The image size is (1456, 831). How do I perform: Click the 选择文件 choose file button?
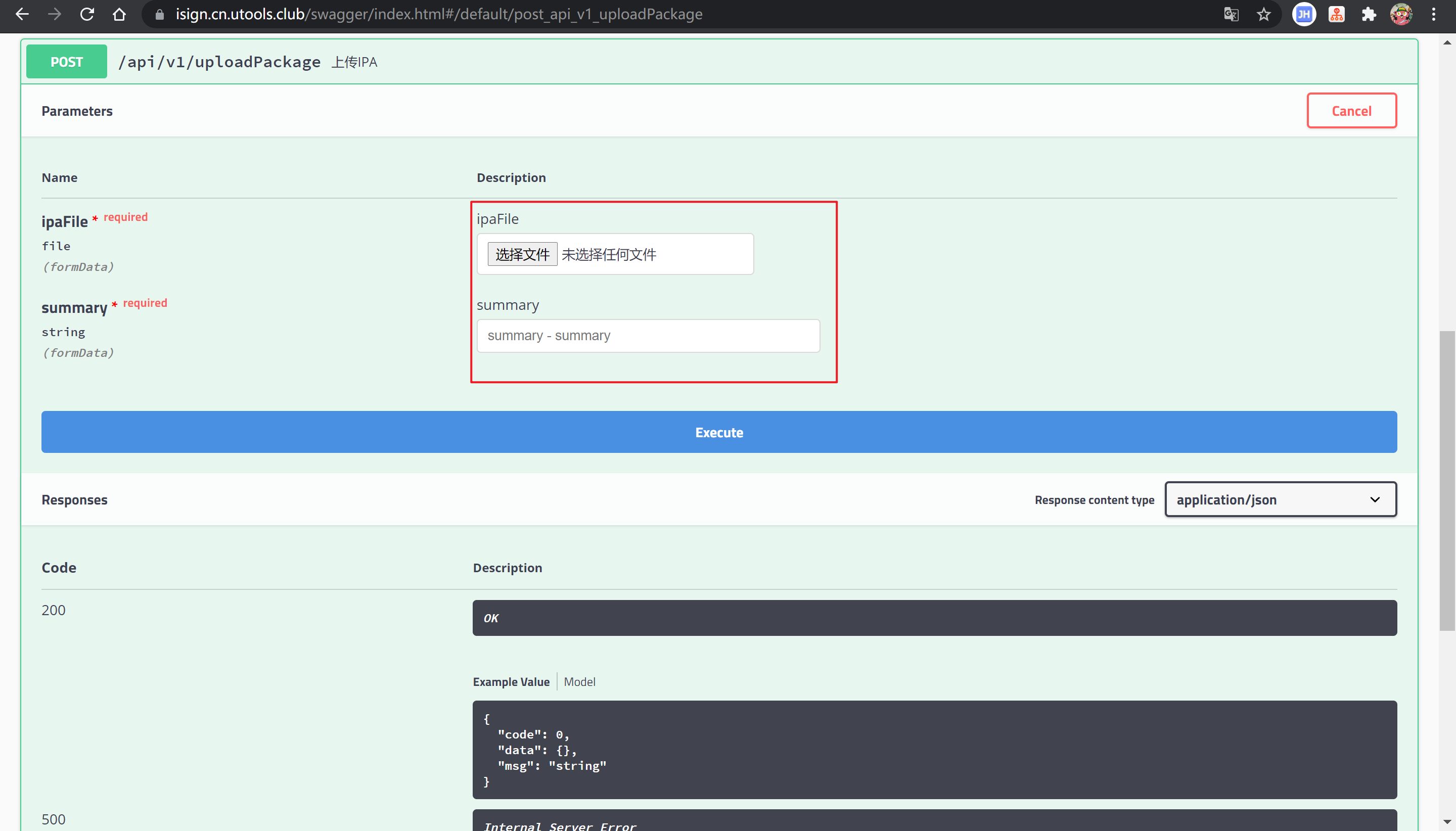tap(522, 255)
